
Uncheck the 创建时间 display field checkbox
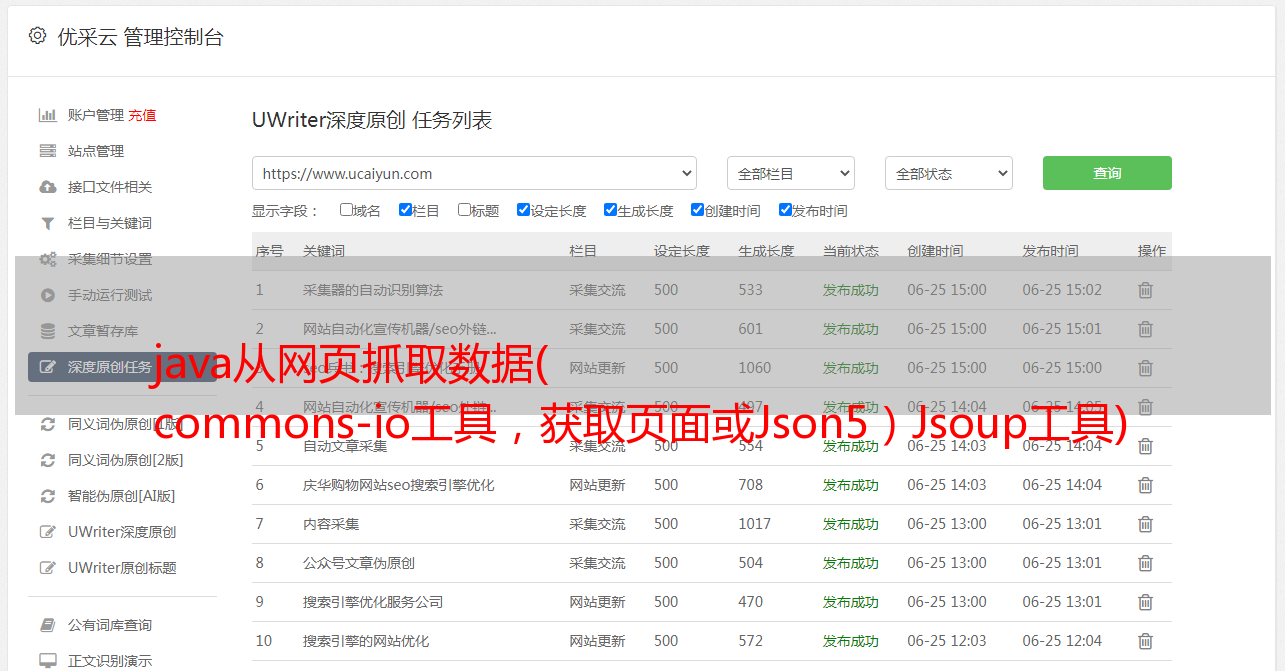pos(697,210)
